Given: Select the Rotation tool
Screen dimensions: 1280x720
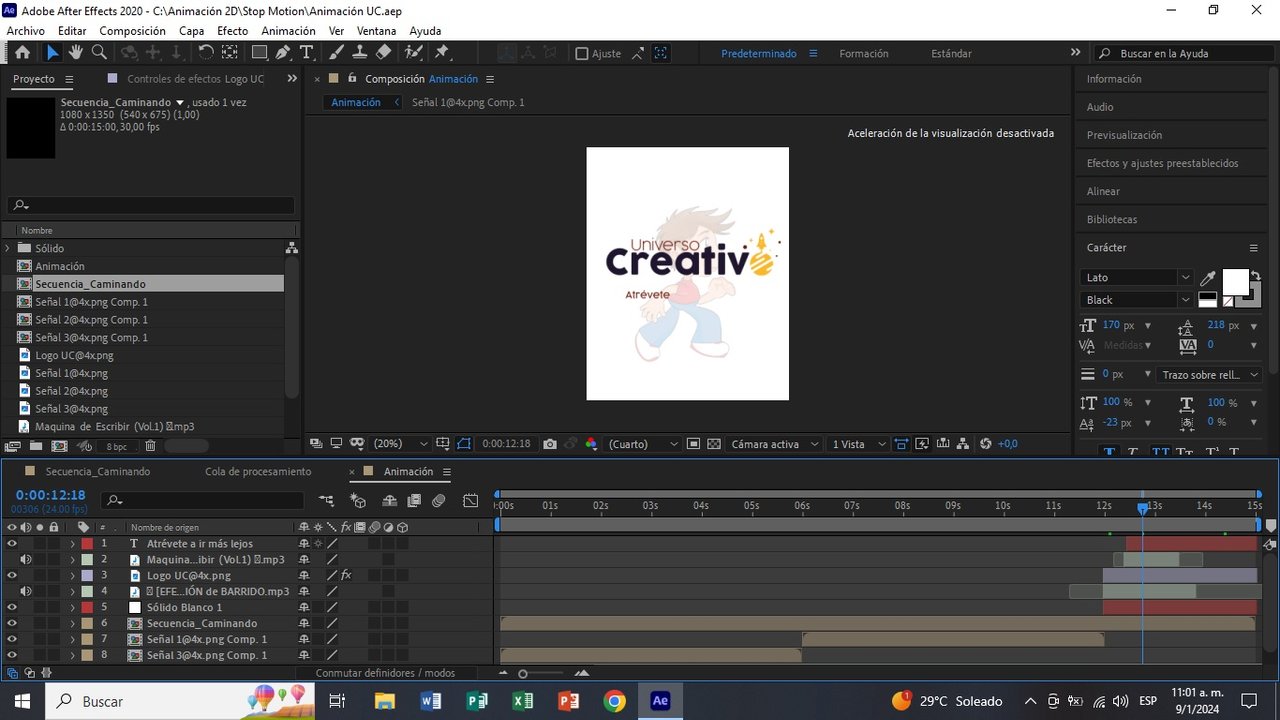Looking at the screenshot, I should tap(206, 53).
